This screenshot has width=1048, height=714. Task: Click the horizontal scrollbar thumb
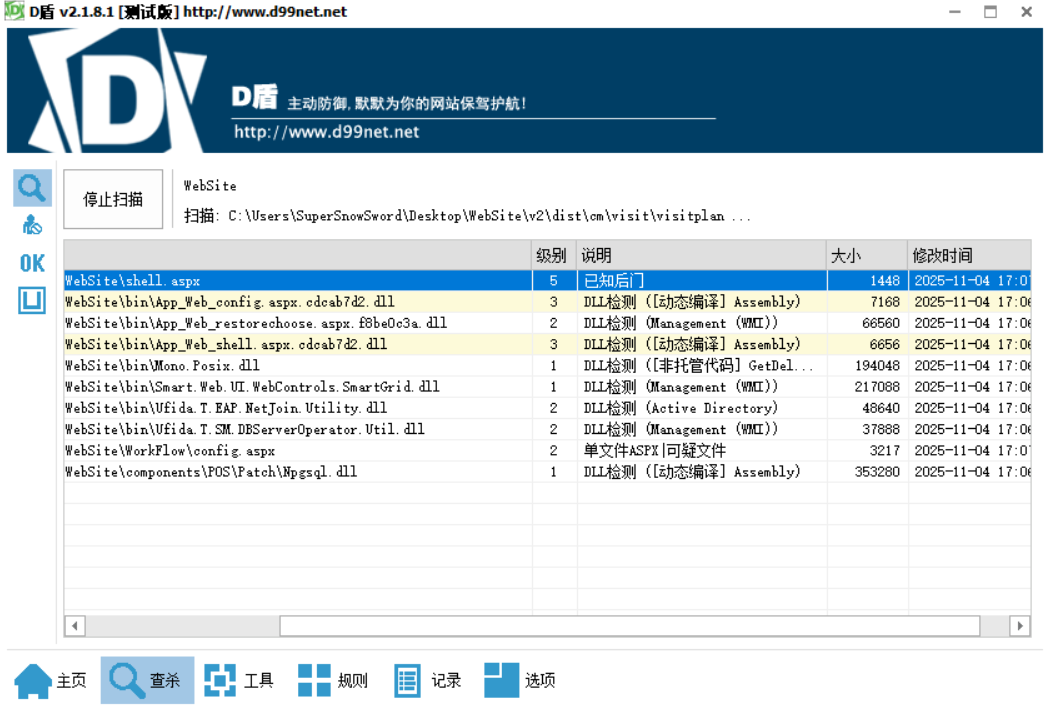pos(630,626)
